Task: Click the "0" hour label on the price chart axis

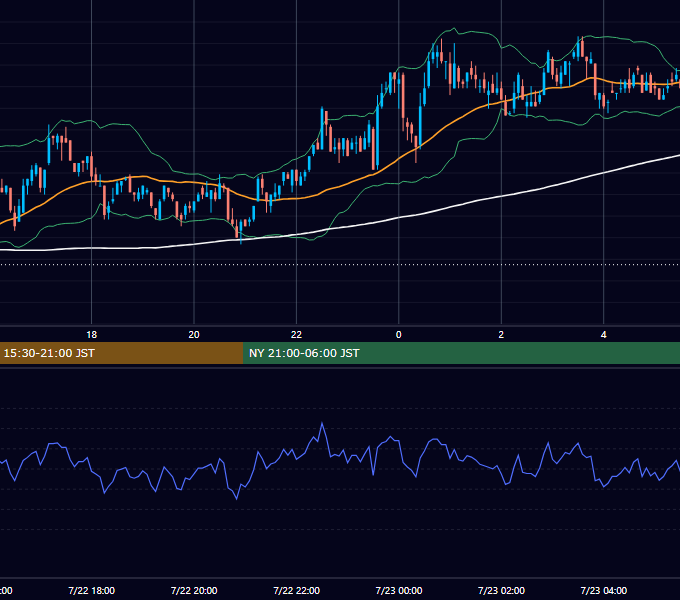Action: point(399,335)
